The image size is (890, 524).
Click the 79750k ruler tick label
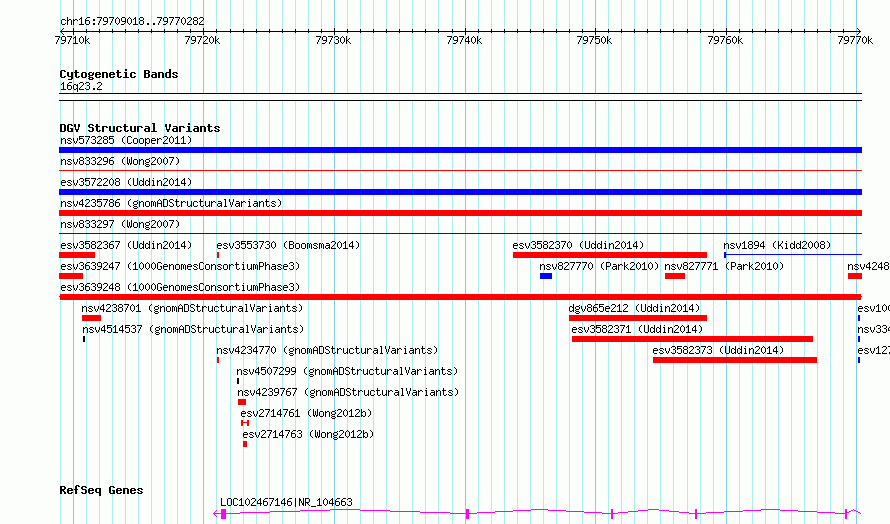pos(594,40)
